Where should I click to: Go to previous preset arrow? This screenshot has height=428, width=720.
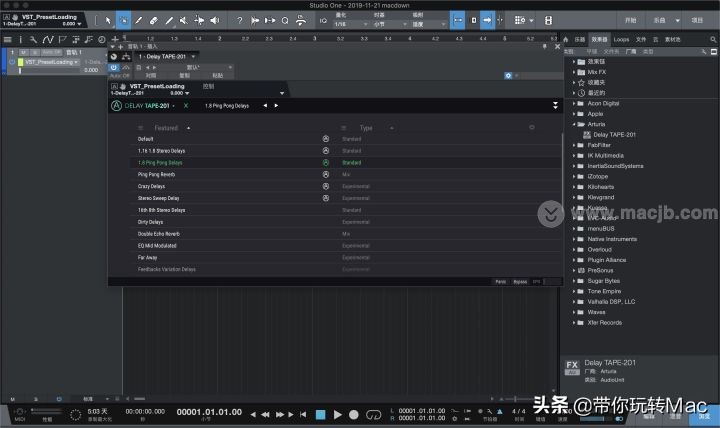pos(265,105)
